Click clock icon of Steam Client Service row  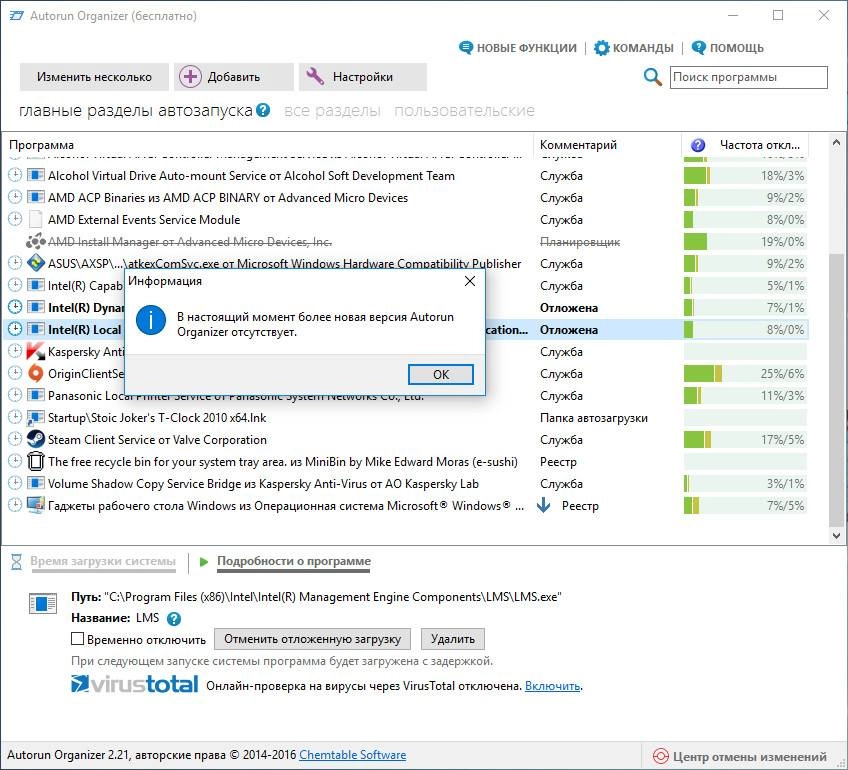point(15,439)
